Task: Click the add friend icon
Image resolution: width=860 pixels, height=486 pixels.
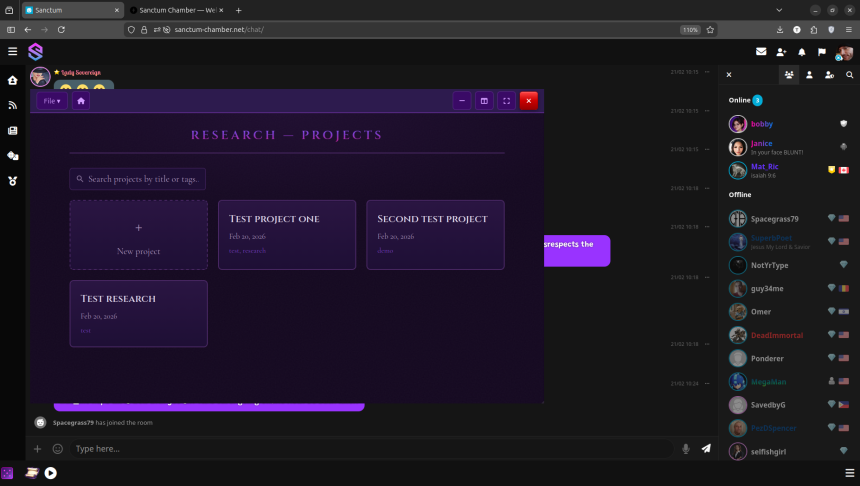Action: 781,52
